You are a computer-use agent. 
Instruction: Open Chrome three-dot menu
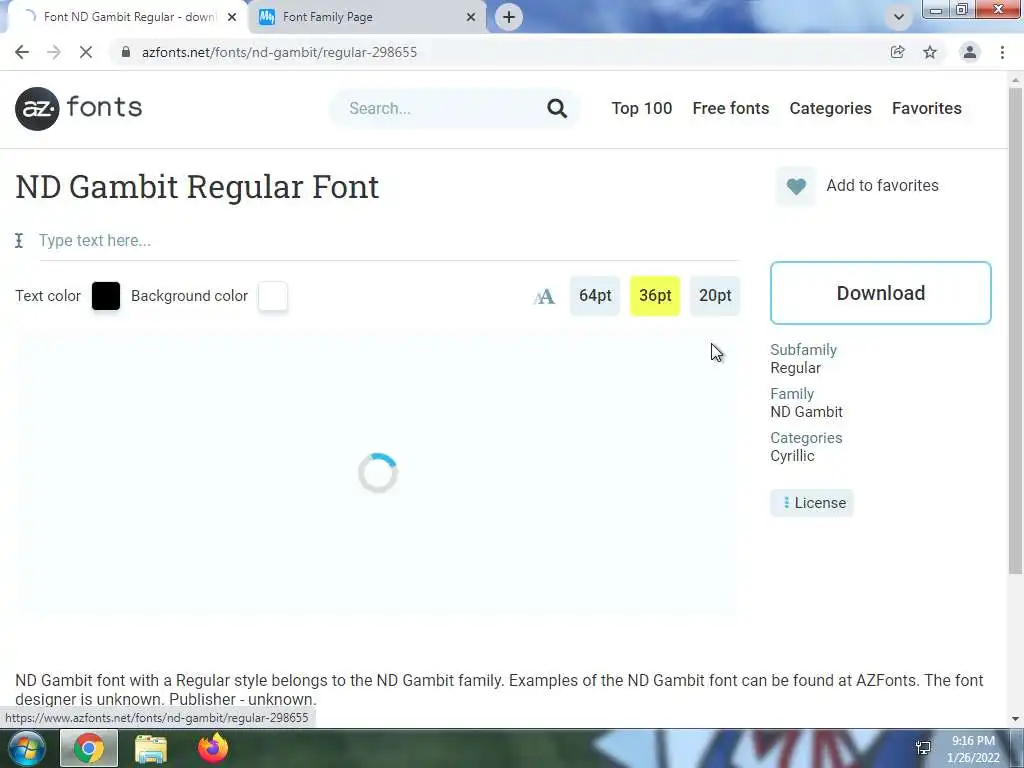[1002, 52]
